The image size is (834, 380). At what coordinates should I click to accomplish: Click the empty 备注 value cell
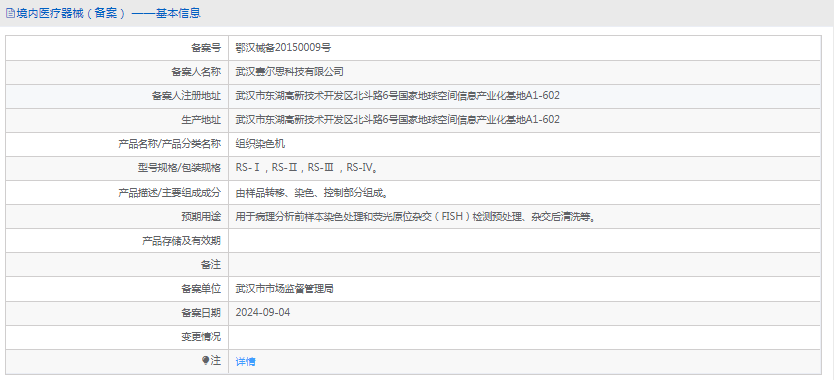(524, 265)
